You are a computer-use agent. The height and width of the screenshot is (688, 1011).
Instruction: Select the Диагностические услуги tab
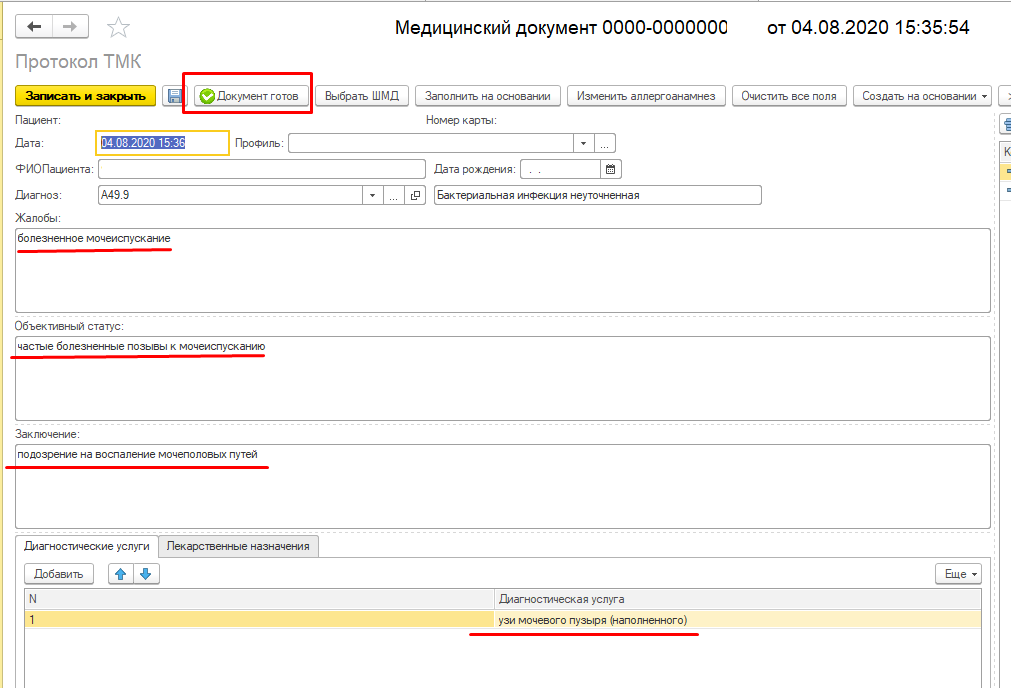pyautogui.click(x=87, y=546)
